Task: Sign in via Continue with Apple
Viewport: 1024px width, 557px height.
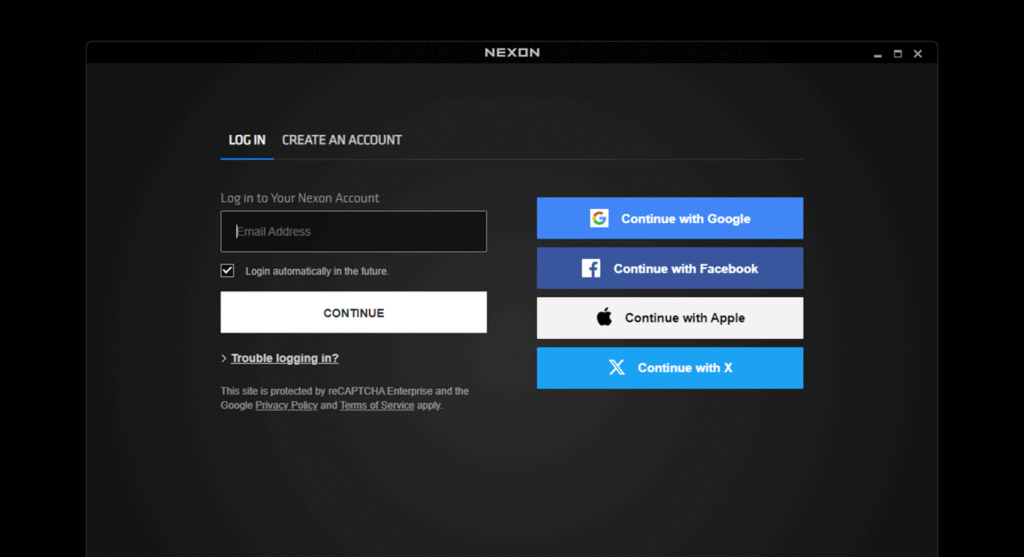Action: click(x=670, y=318)
